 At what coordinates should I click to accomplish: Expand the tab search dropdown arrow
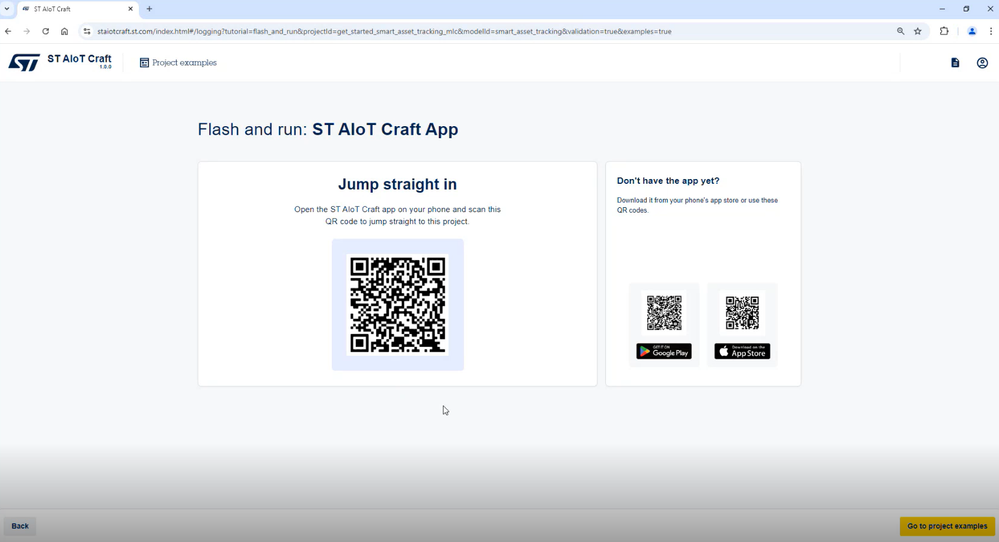pos(7,9)
